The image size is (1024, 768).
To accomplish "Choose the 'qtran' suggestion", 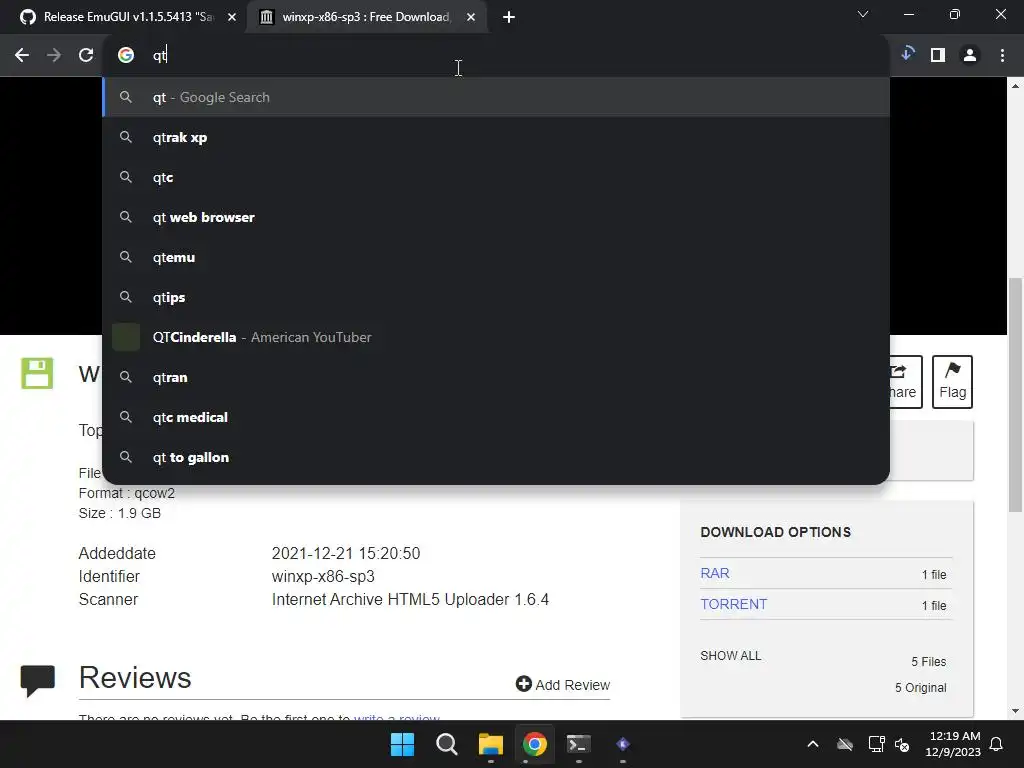I will (x=496, y=377).
